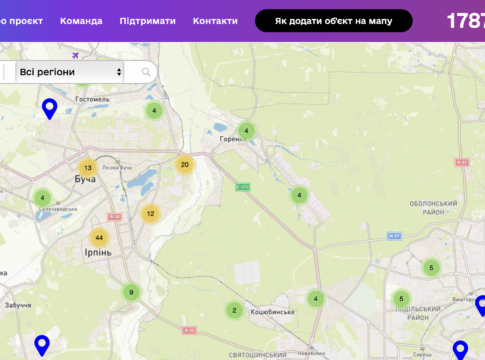Click the Про проєкт link
Image resolution: width=485 pixels, height=360 pixels.
click(21, 21)
